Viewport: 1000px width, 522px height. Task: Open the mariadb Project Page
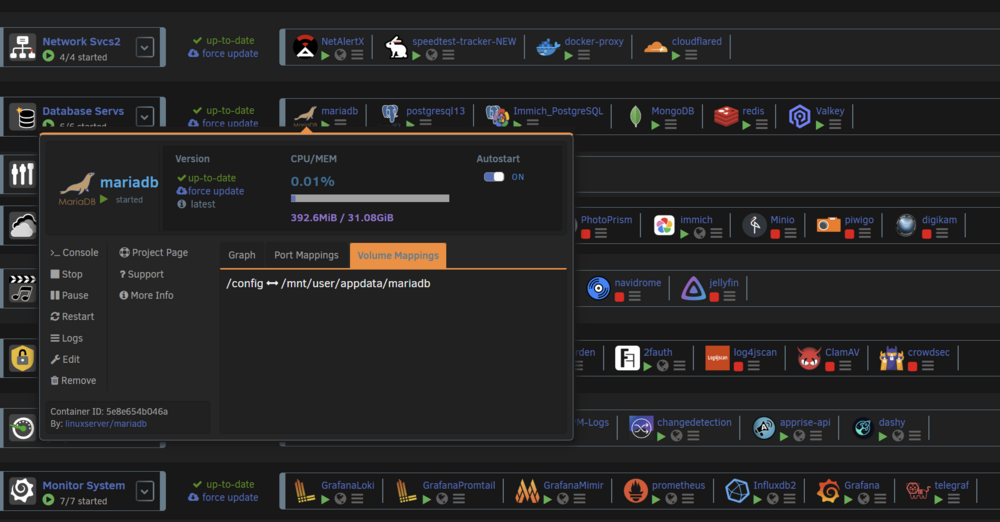(x=154, y=253)
